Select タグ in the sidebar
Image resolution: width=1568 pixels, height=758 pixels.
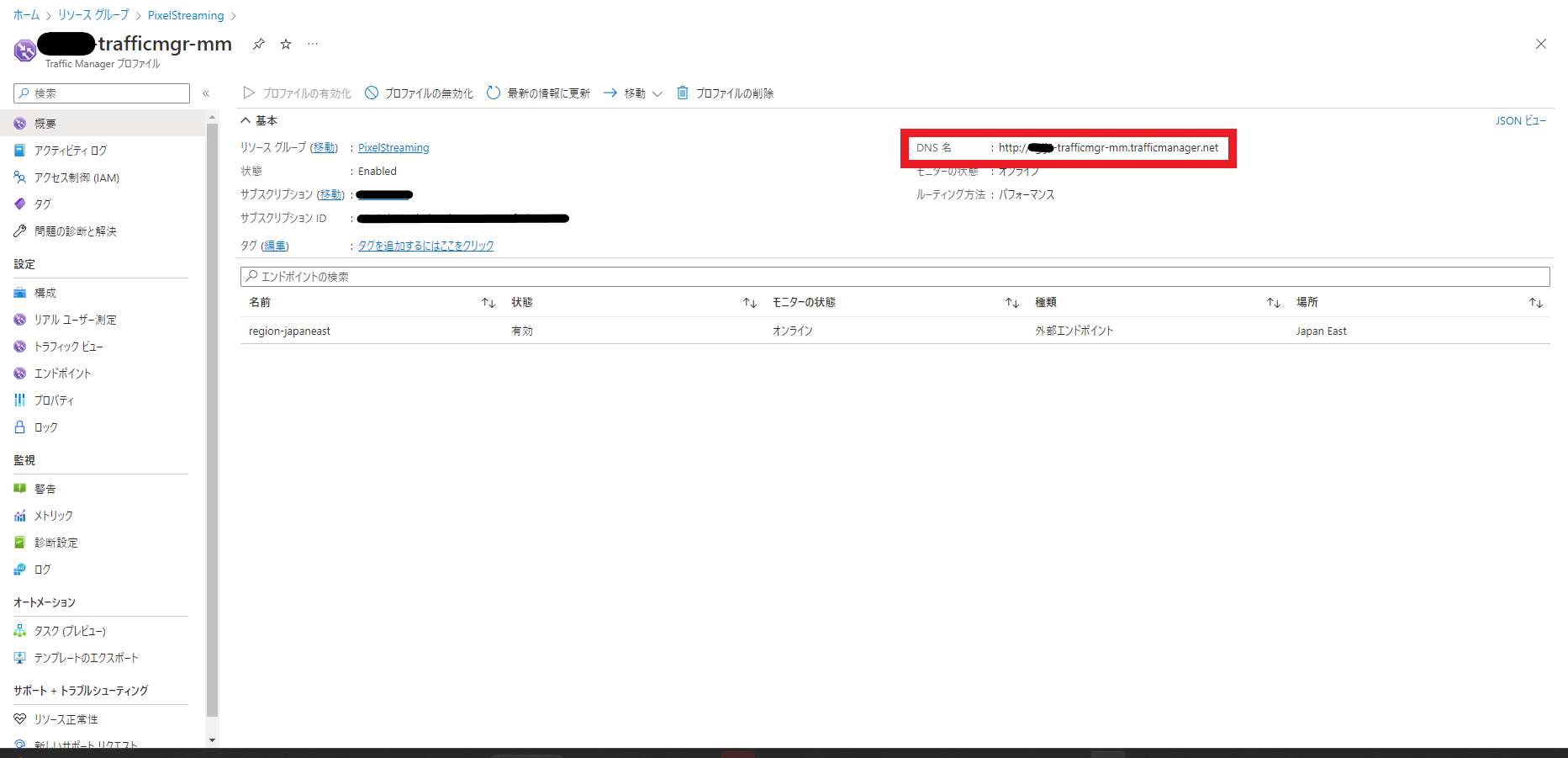tap(40, 204)
